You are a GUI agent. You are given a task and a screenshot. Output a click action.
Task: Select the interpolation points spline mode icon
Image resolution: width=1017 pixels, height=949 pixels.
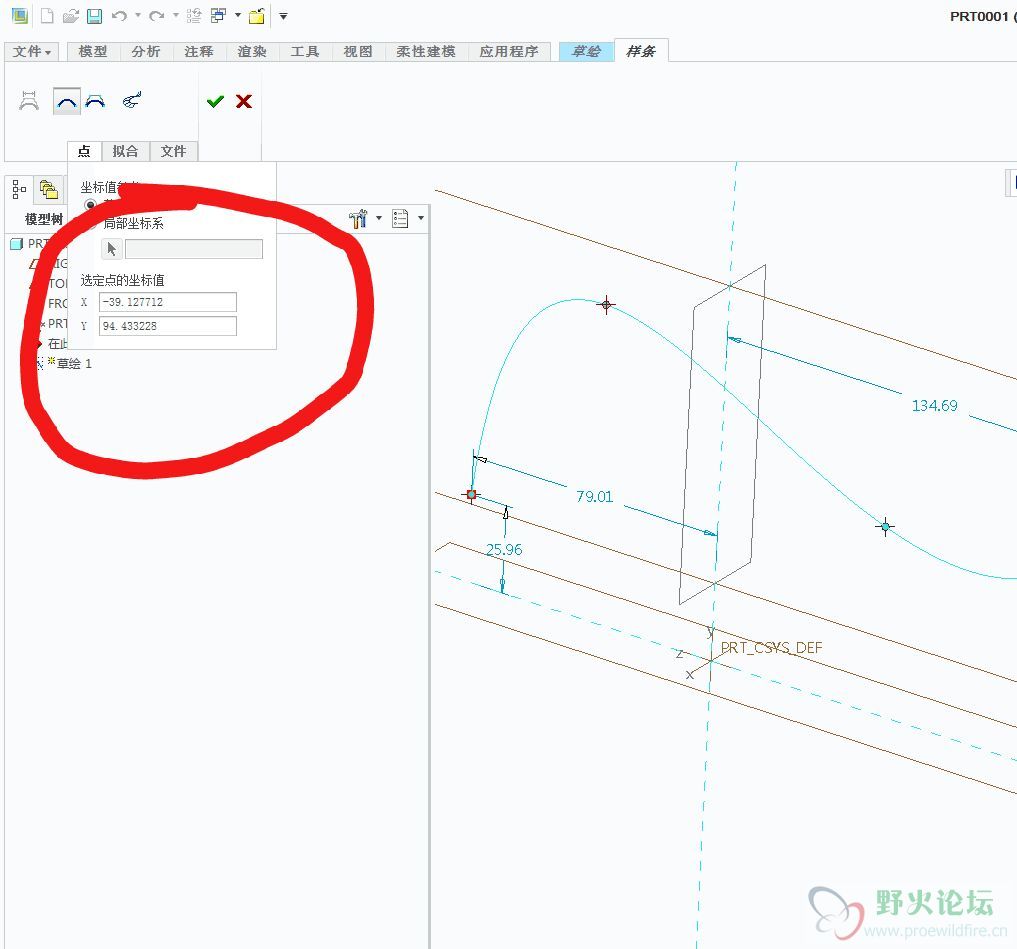pos(67,101)
